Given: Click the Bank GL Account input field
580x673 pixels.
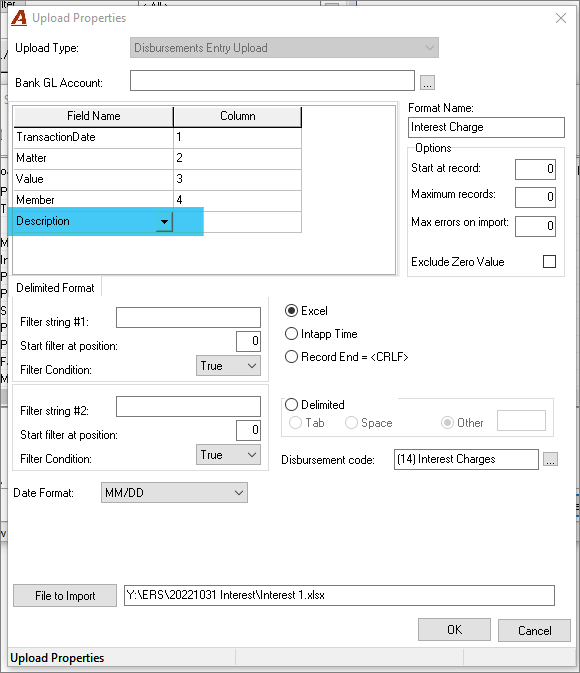Looking at the screenshot, I should [272, 81].
